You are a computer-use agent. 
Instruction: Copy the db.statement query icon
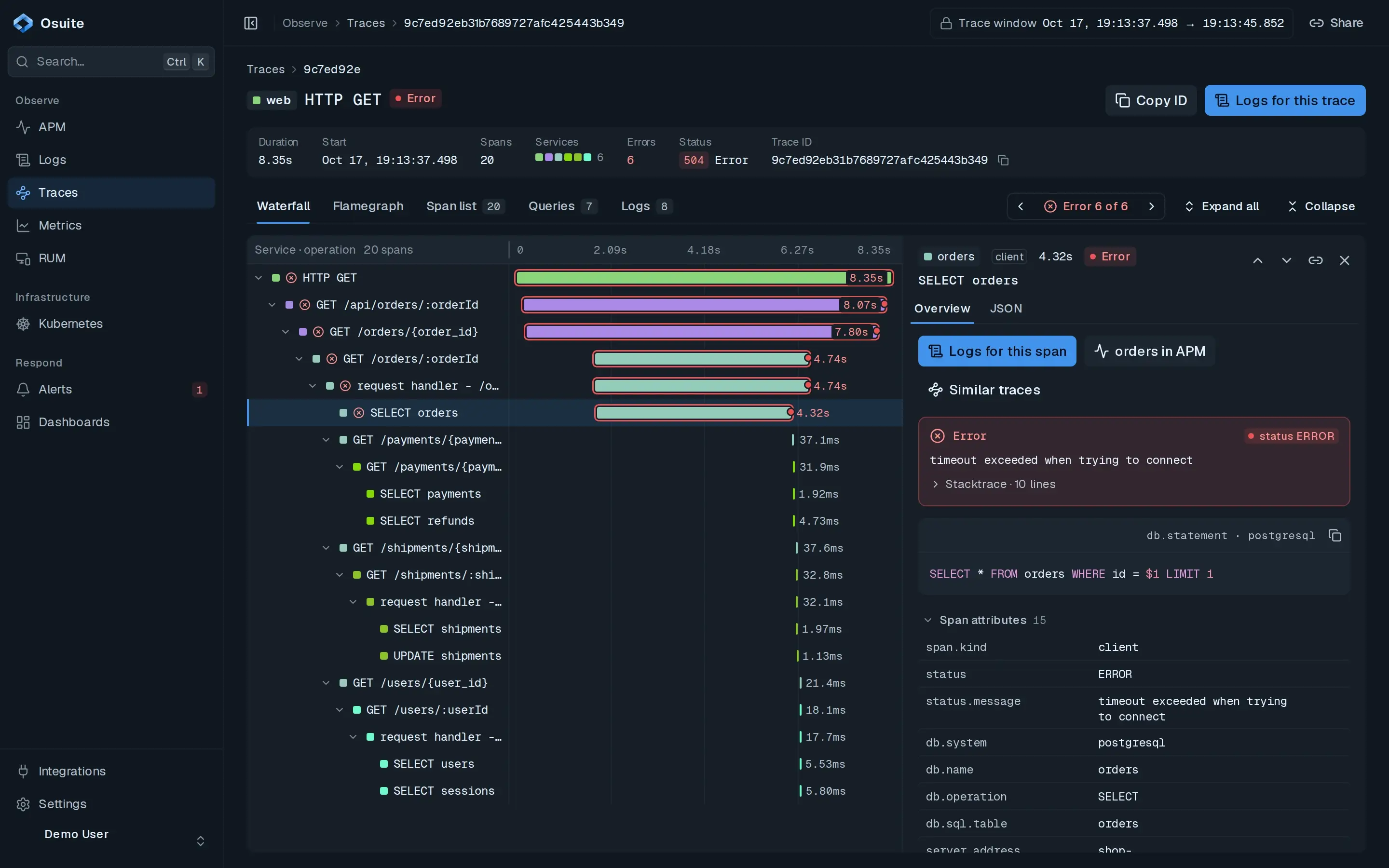pyautogui.click(x=1335, y=535)
